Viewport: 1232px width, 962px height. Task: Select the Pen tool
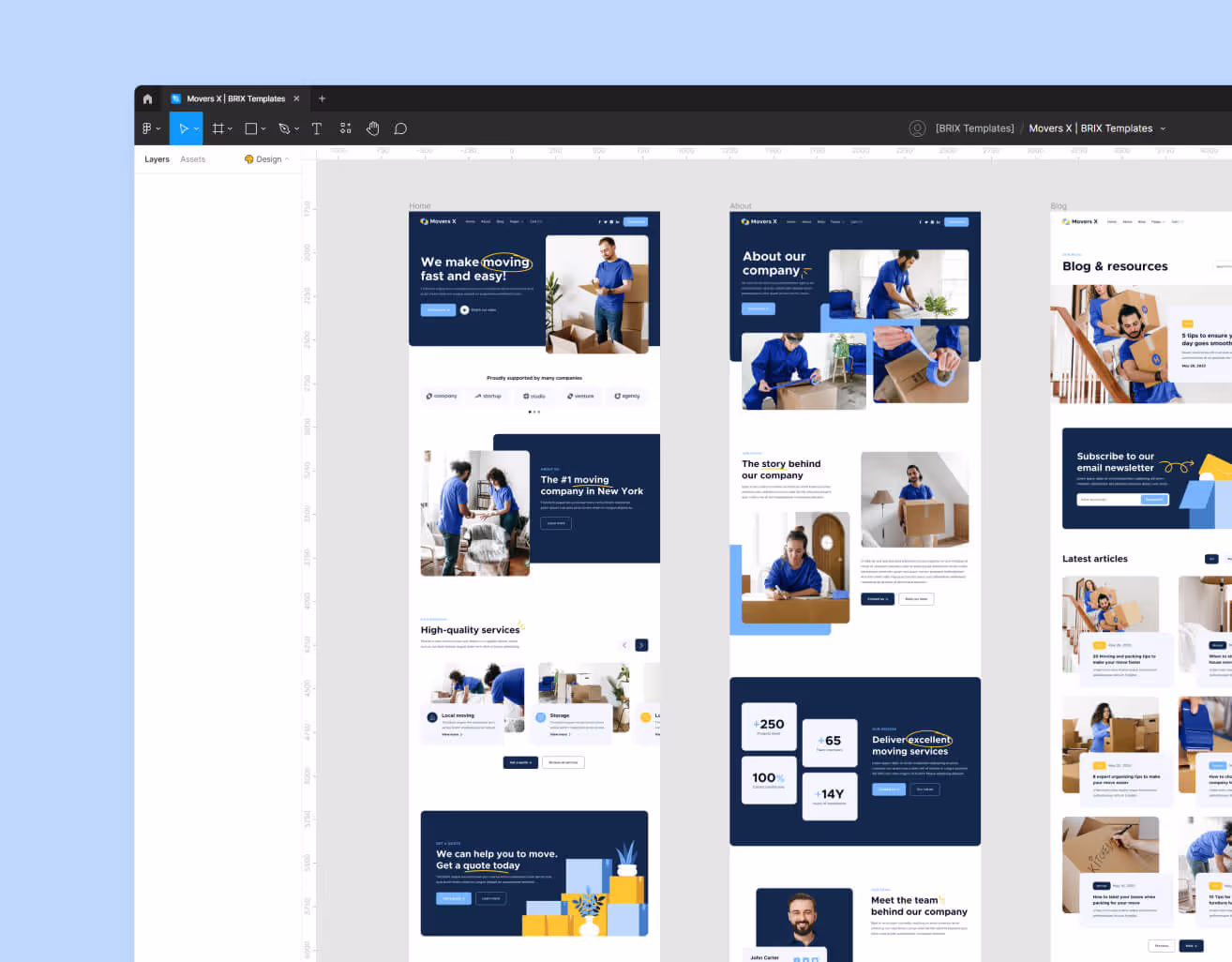click(284, 128)
